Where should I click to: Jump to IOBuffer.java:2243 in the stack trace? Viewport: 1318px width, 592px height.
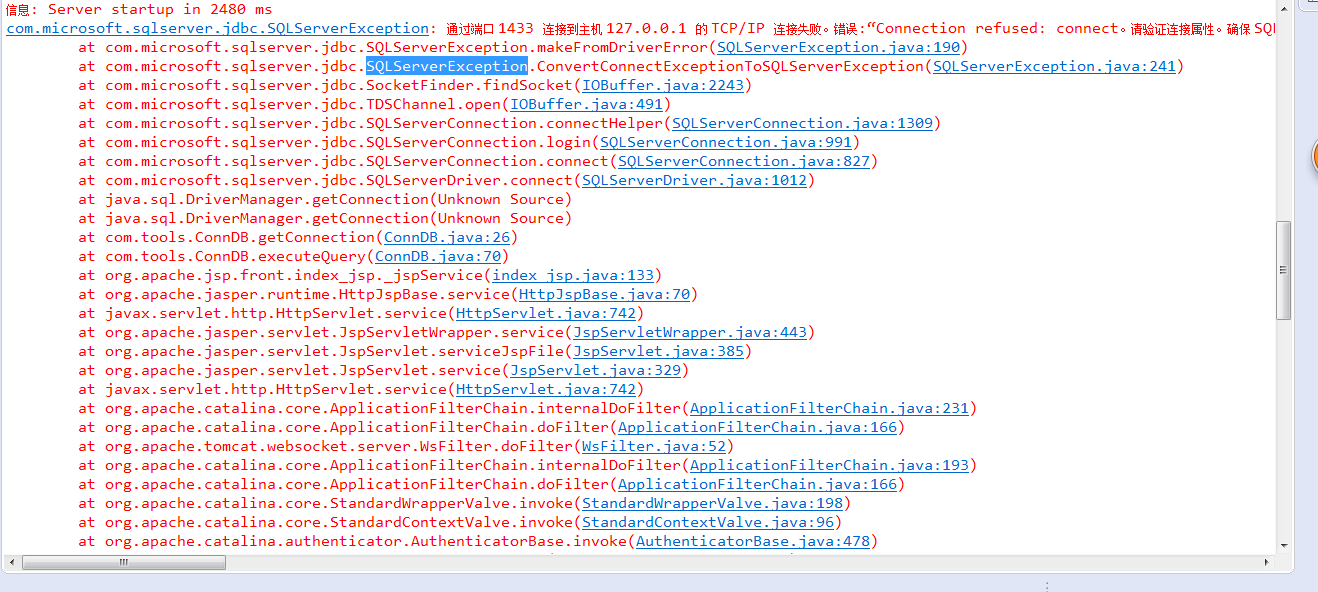click(663, 85)
